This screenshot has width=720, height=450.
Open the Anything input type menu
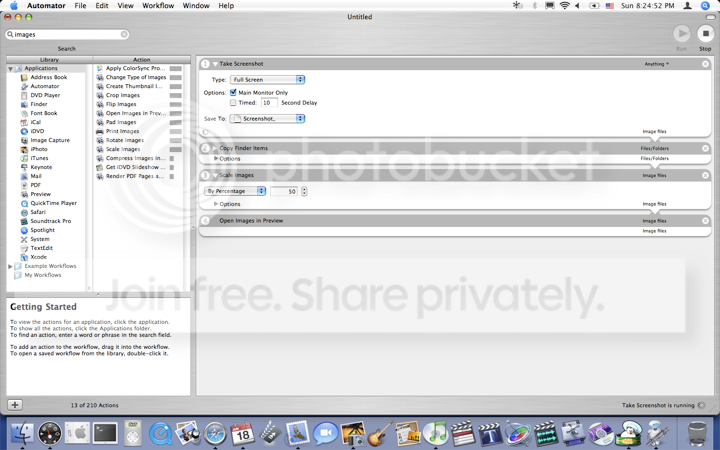click(657, 64)
